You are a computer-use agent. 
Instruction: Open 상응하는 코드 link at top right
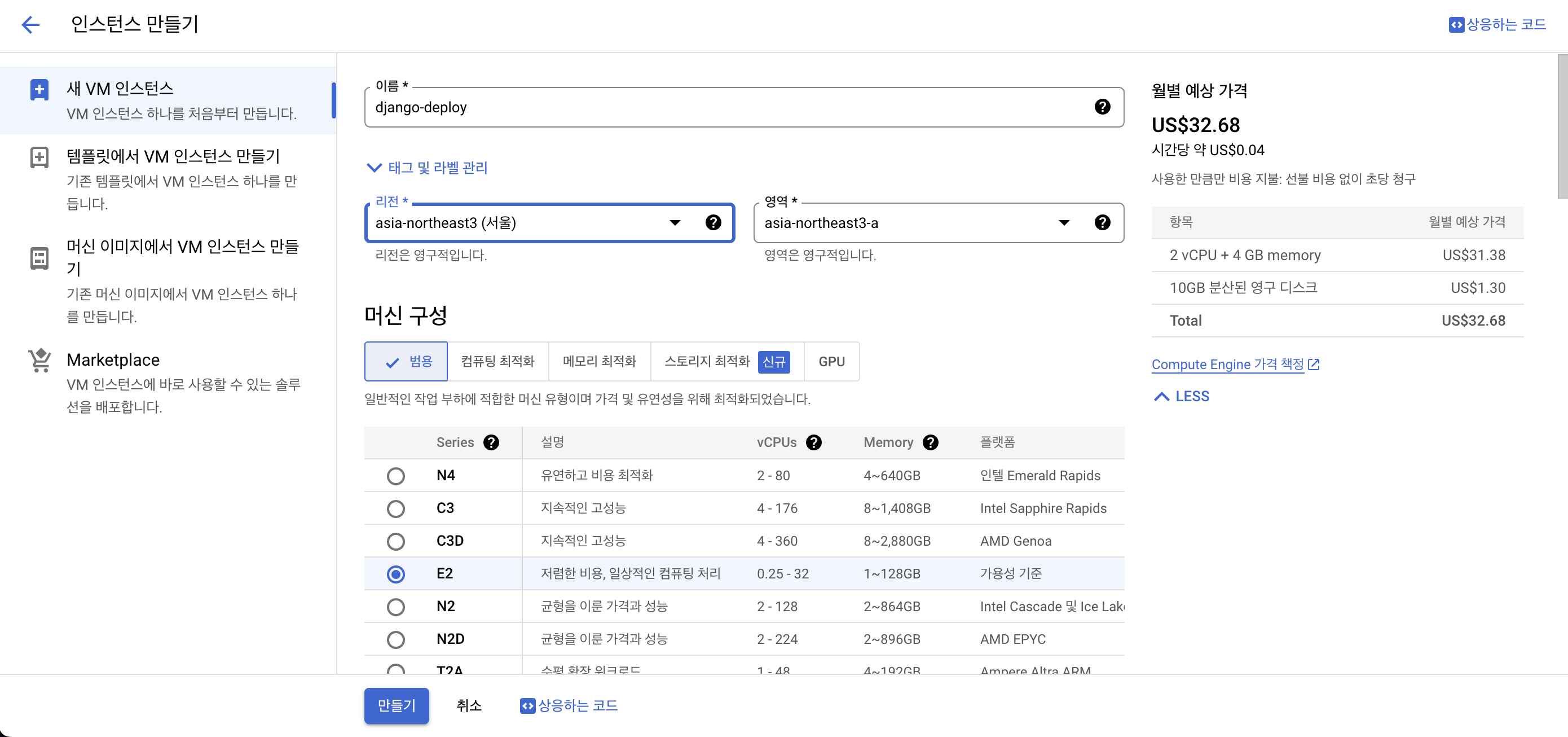[1497, 24]
